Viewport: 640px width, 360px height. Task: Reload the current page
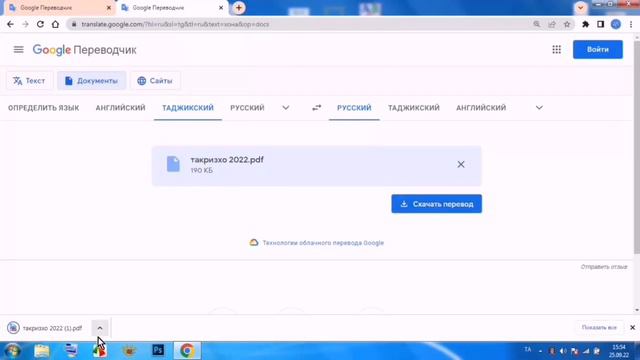click(40, 24)
